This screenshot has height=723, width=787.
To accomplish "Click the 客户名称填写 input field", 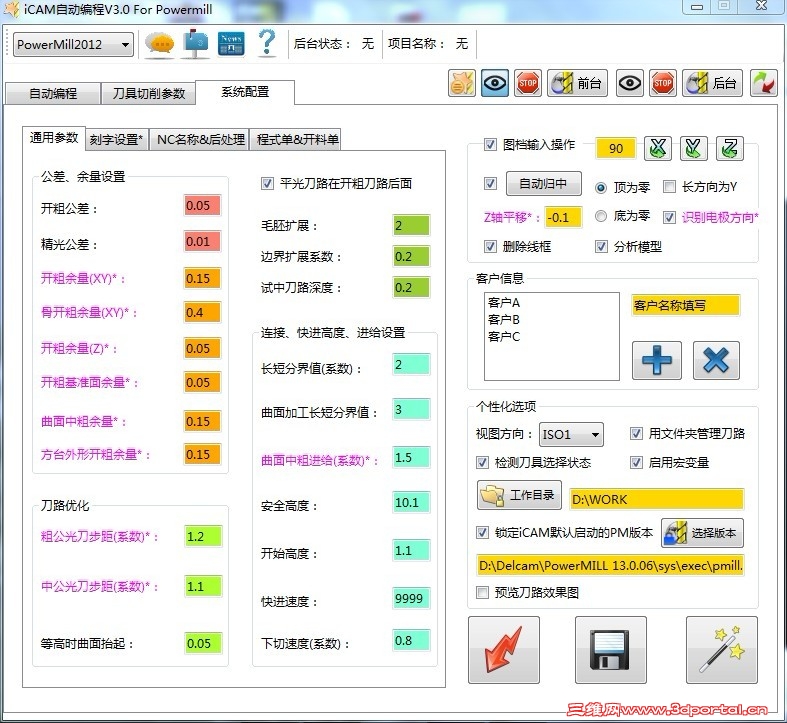I will (686, 305).
